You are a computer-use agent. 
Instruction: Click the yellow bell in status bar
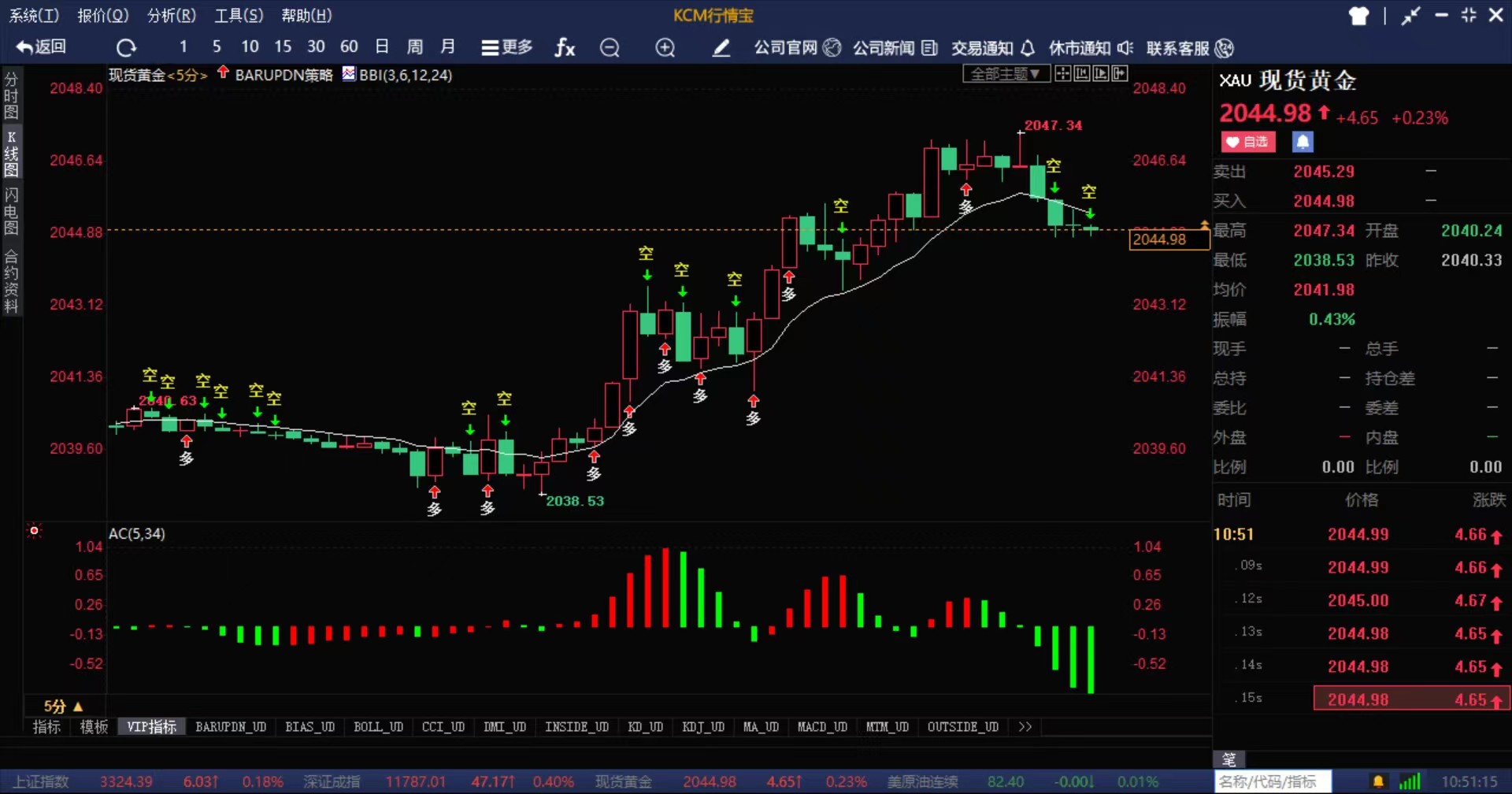1378,781
